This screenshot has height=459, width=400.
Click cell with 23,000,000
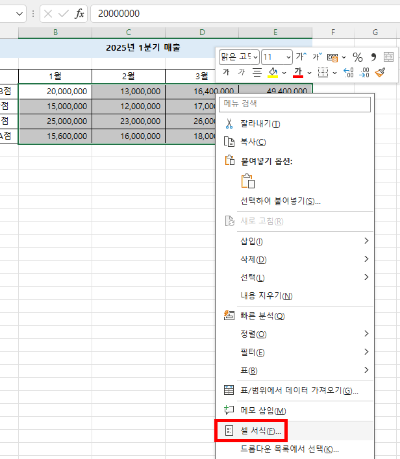pos(128,121)
